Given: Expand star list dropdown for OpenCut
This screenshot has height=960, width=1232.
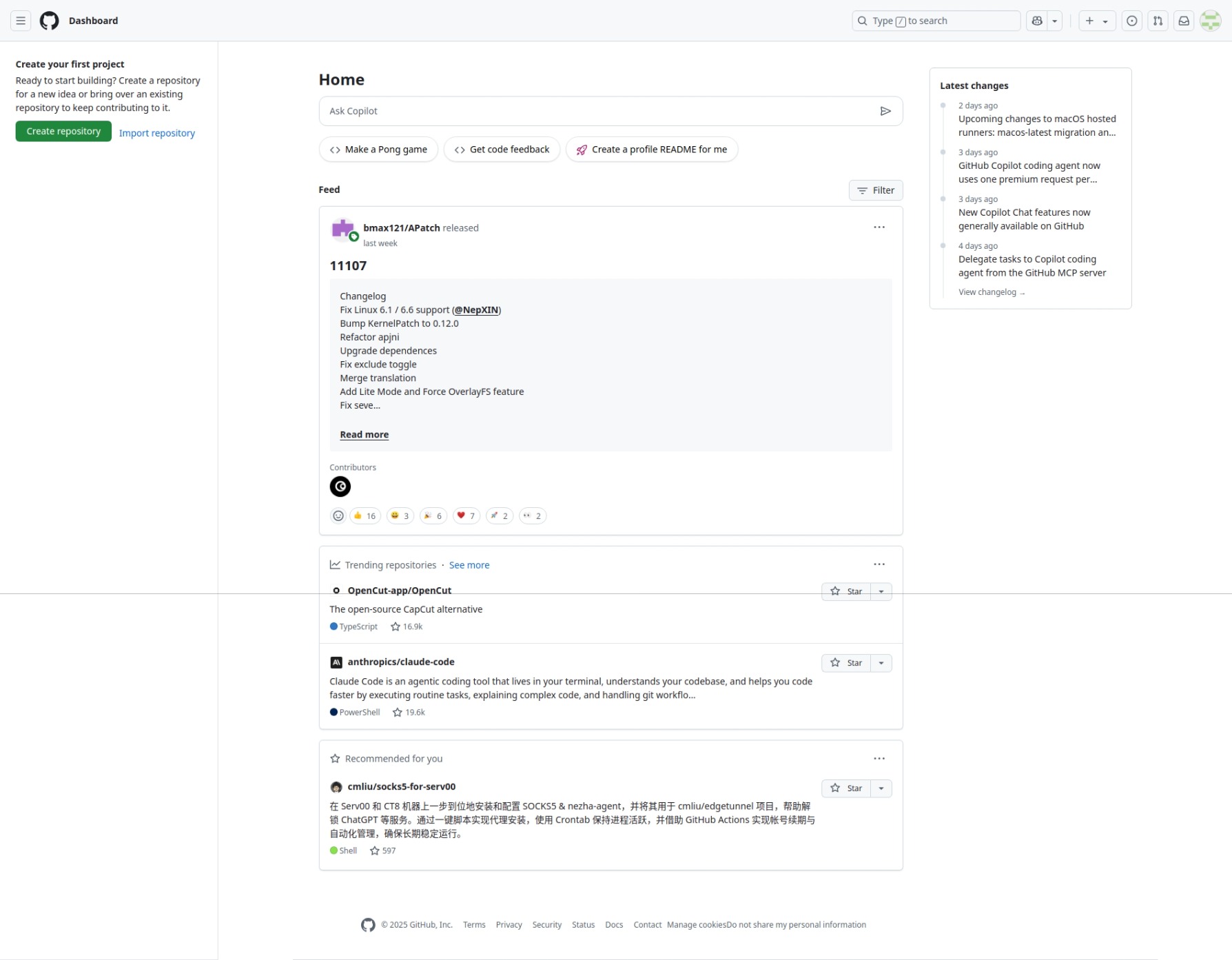Looking at the screenshot, I should pos(881,591).
